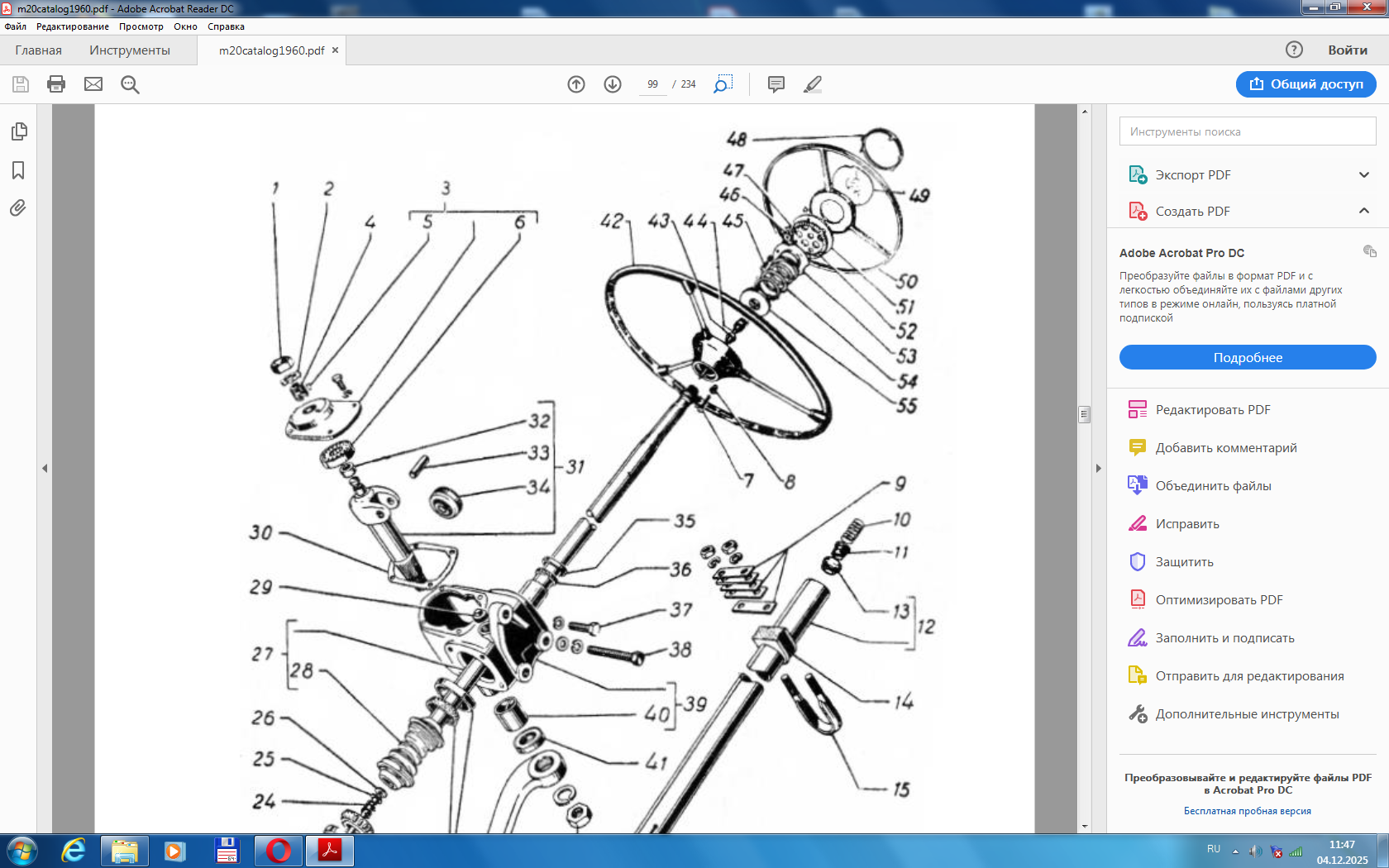Click the page number field

652,84
